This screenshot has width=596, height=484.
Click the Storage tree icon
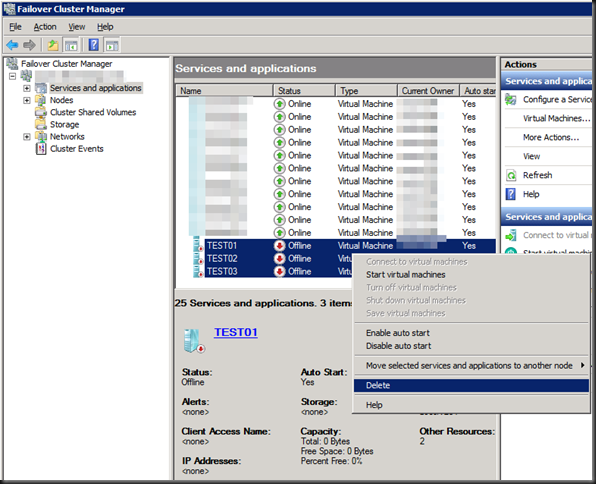(41, 124)
